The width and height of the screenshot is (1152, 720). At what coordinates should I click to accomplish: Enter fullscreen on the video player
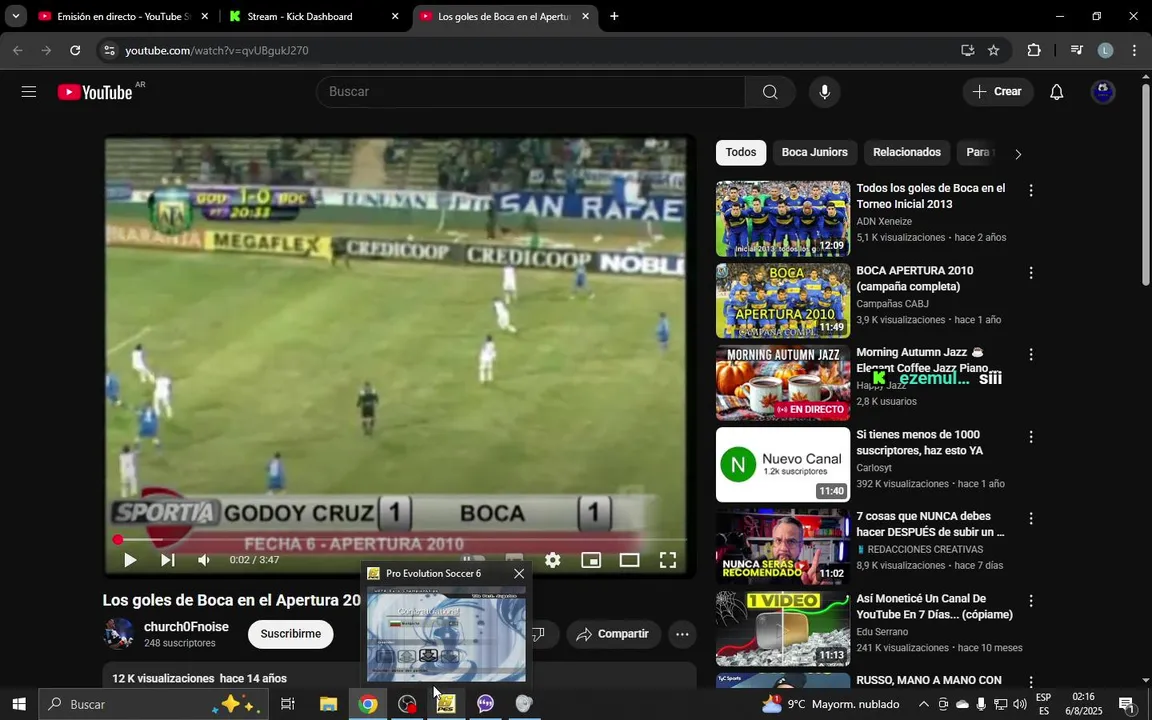667,560
